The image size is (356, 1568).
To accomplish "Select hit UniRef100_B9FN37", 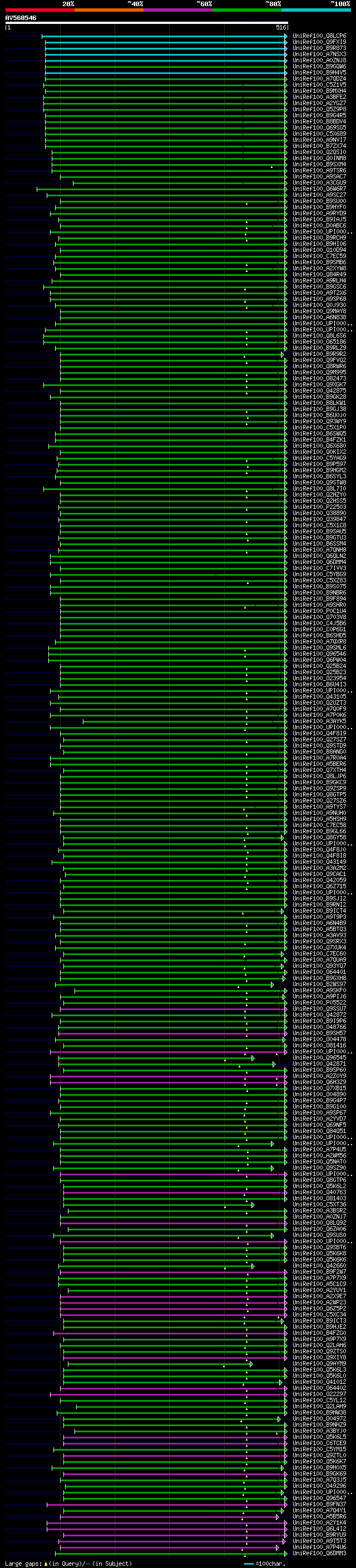I will pos(319,1504).
